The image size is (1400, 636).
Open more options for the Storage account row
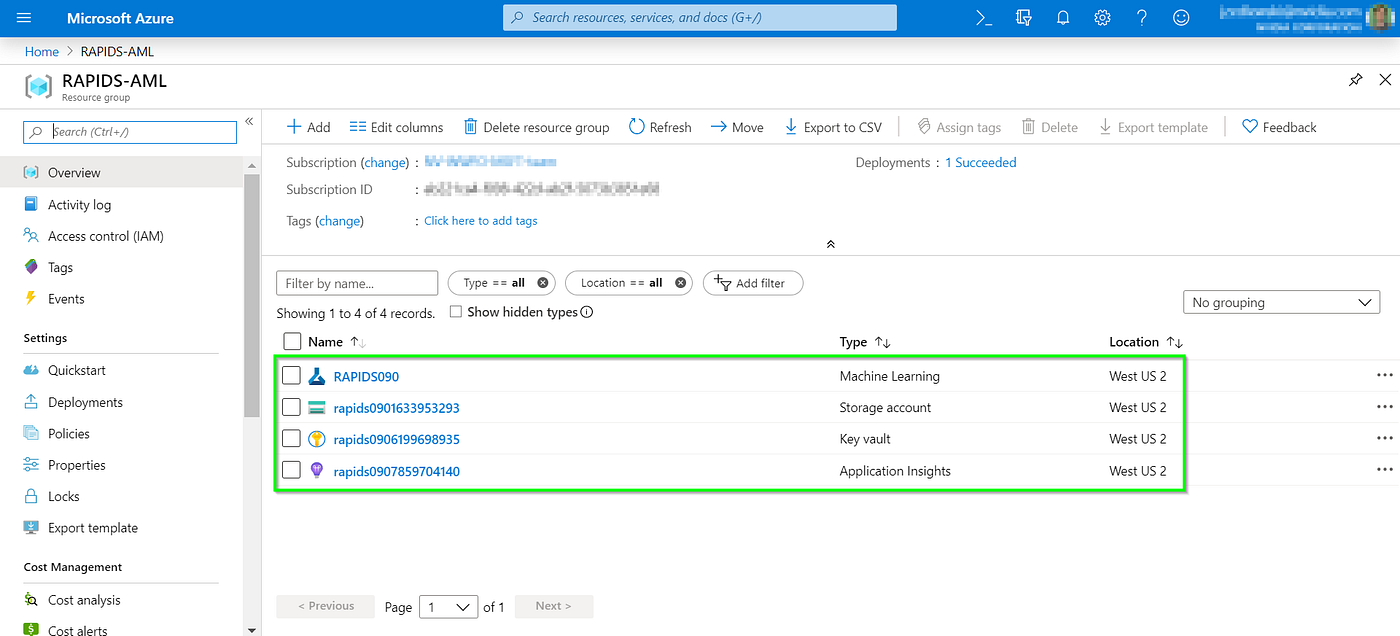(x=1384, y=407)
